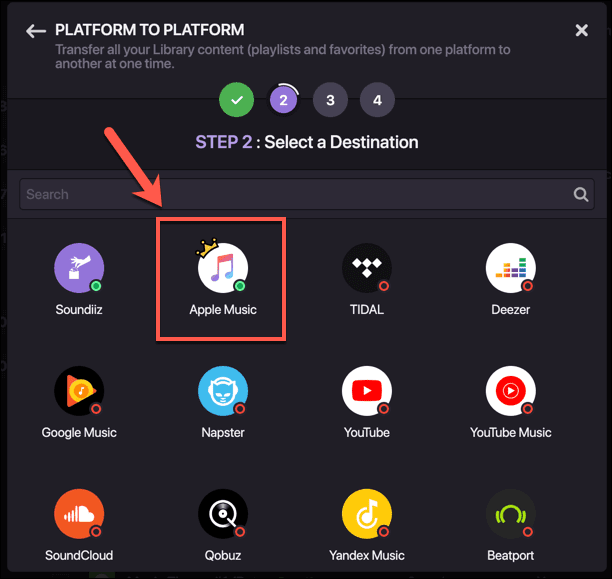
Task: Select the Google Music icon
Action: [x=78, y=391]
